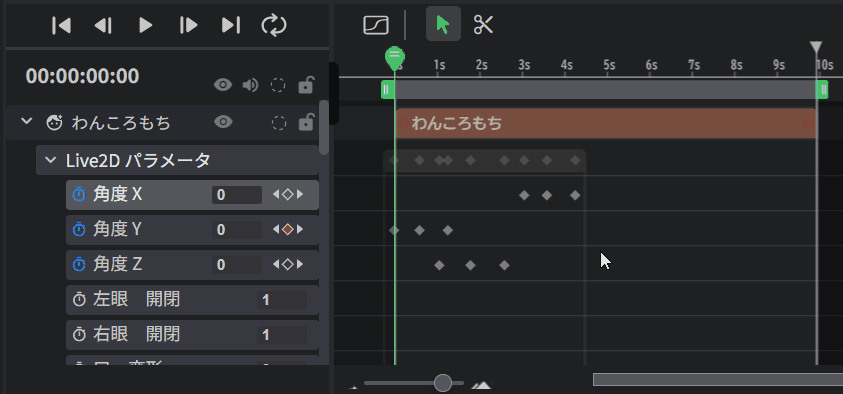Step forward one frame
843x394 pixels.
click(x=188, y=25)
